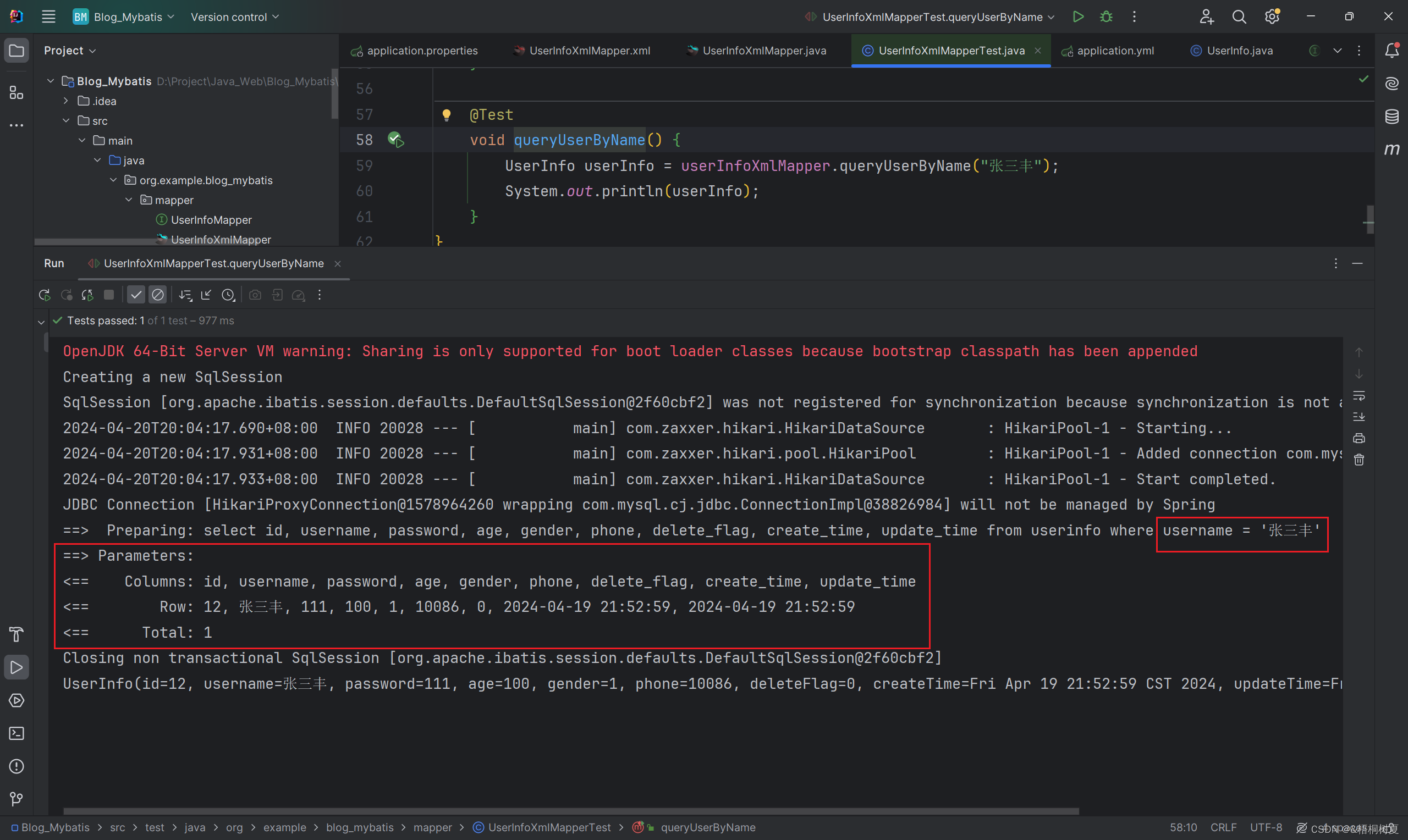
Task: Open the Database tool window icon
Action: point(1391,117)
